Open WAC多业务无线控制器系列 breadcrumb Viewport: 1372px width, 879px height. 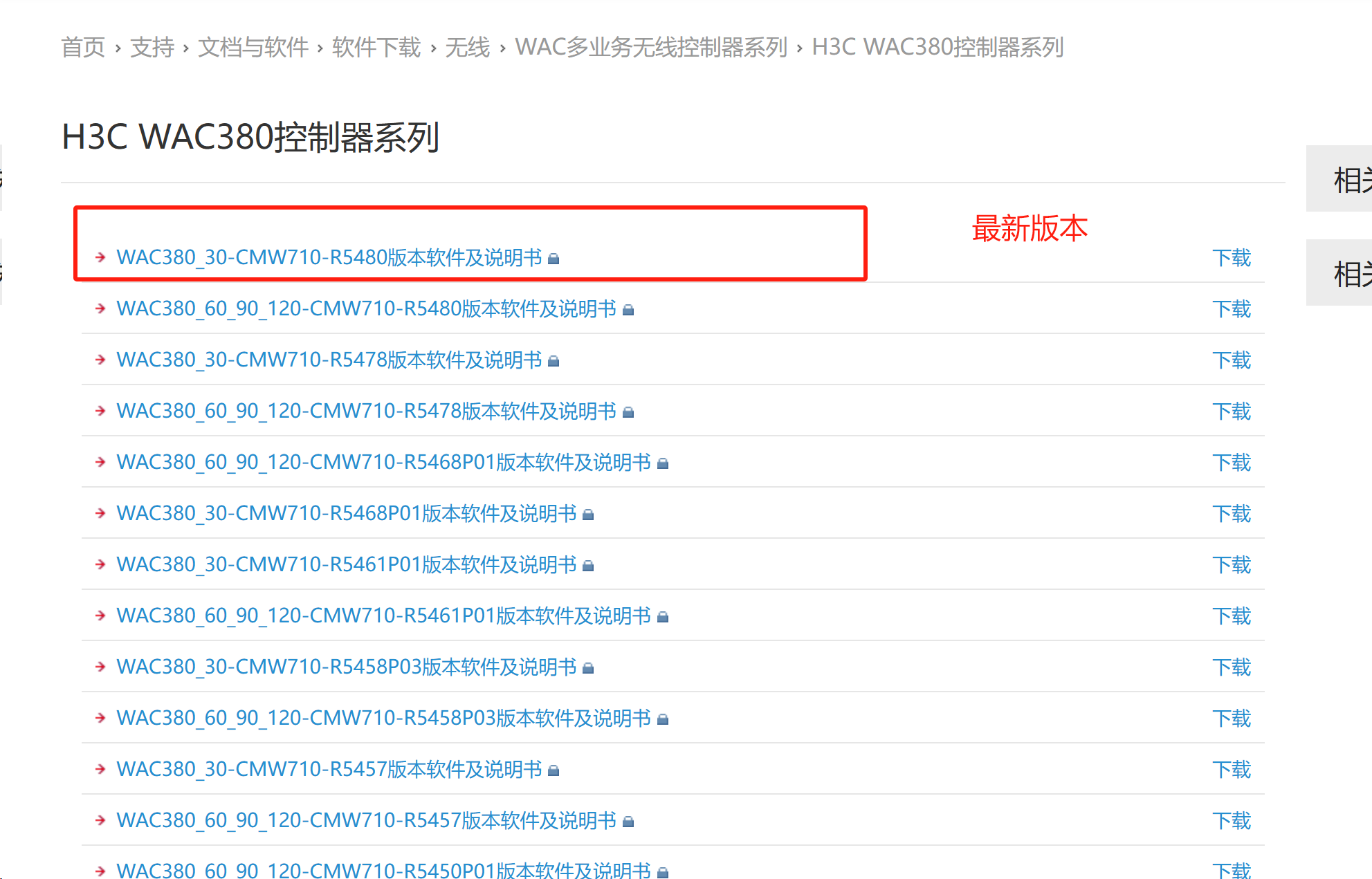(651, 47)
